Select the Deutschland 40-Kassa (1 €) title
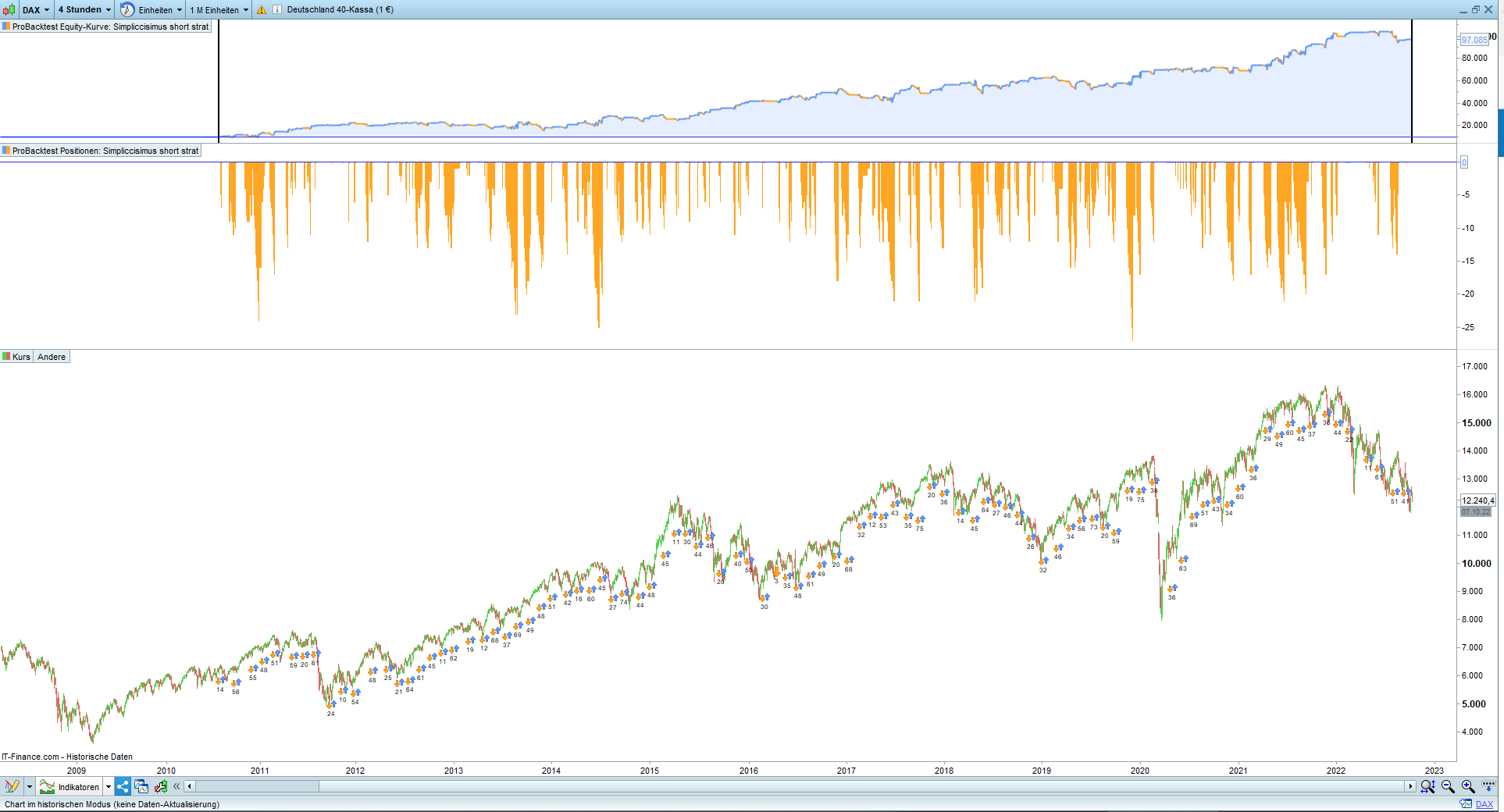Screen dimensions: 1504x812 click(340, 10)
